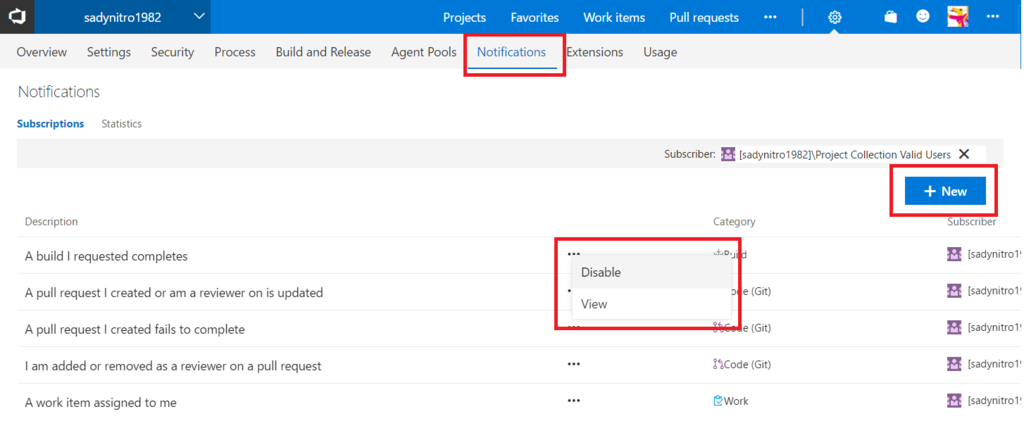
Task: Open the Work items link
Action: click(x=612, y=17)
